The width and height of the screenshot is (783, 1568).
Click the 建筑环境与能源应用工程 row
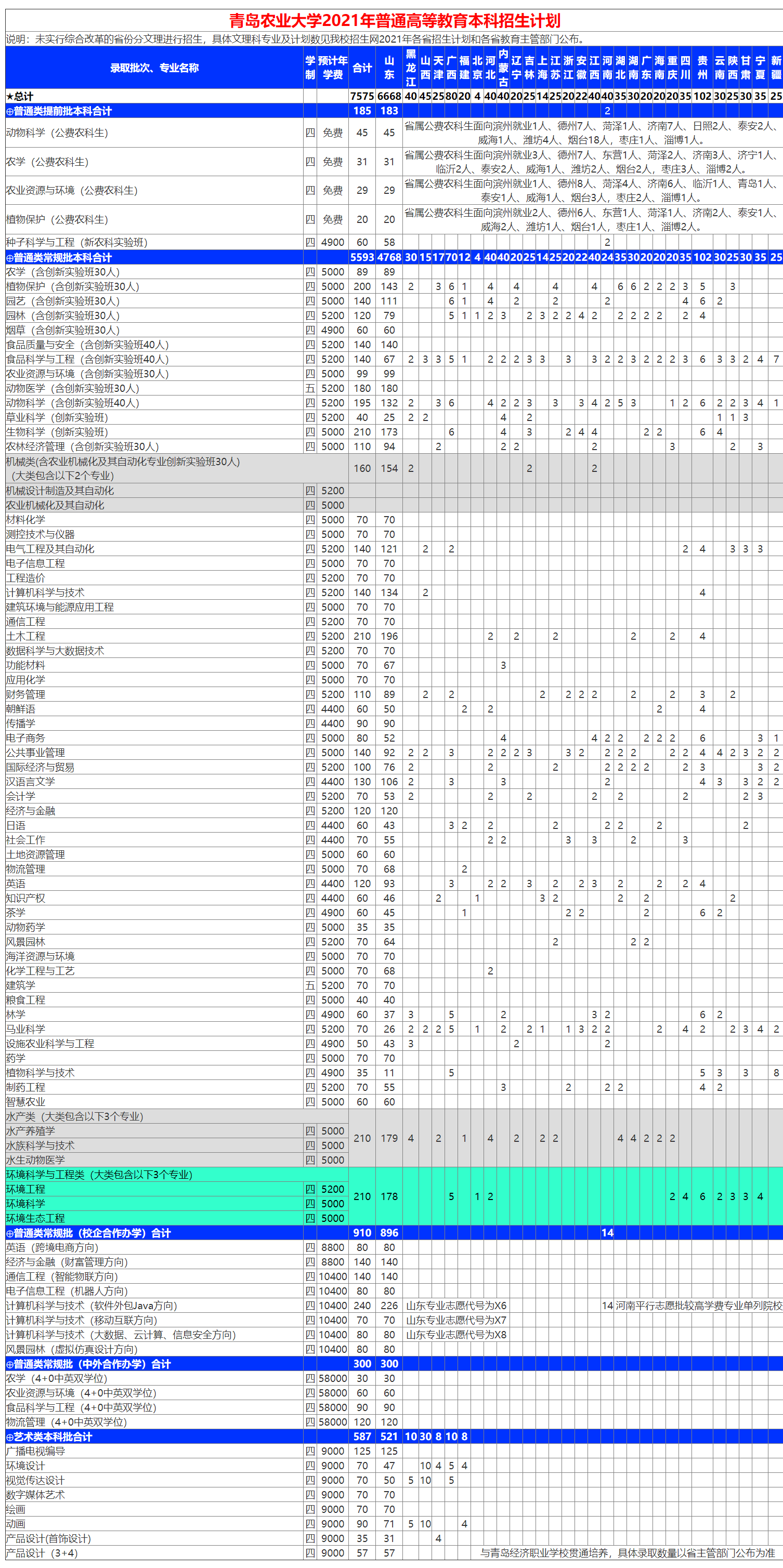pyautogui.click(x=394, y=608)
